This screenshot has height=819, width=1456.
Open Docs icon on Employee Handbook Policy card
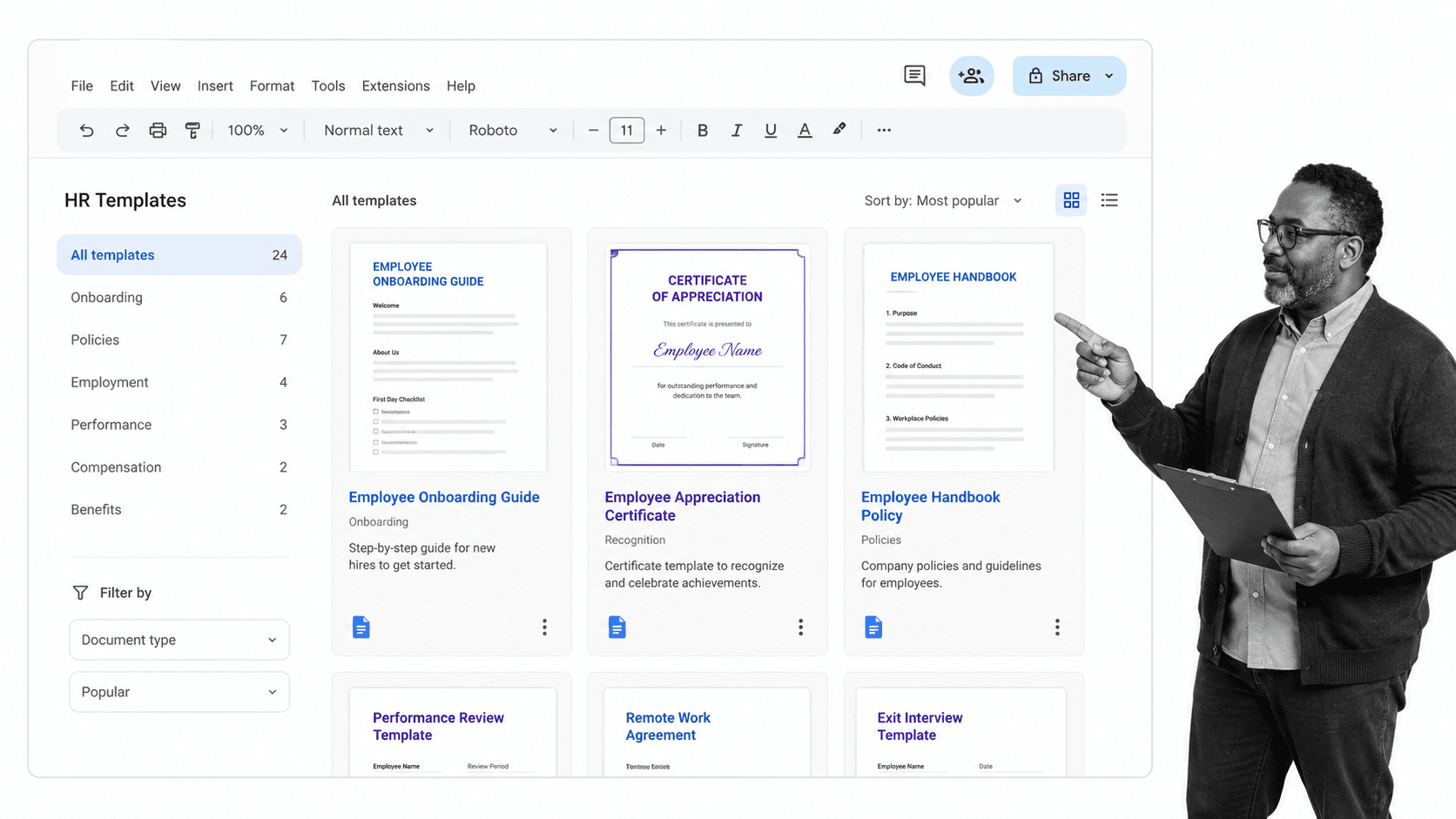[x=873, y=627]
